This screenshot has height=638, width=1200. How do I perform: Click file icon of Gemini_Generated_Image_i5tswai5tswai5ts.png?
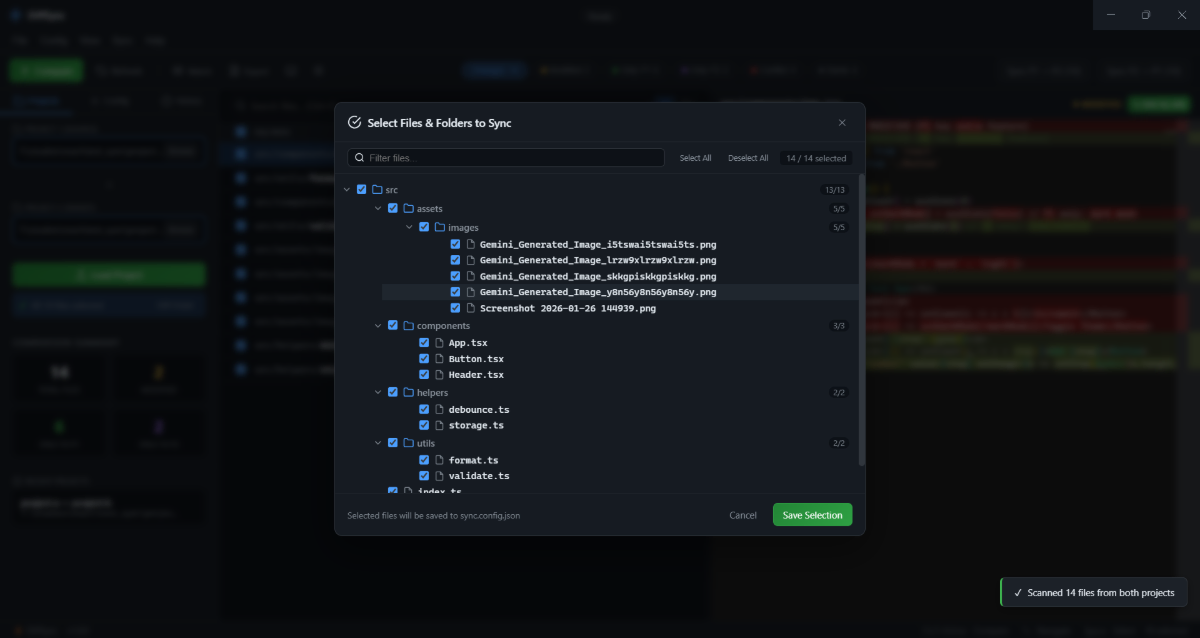pyautogui.click(x=471, y=244)
